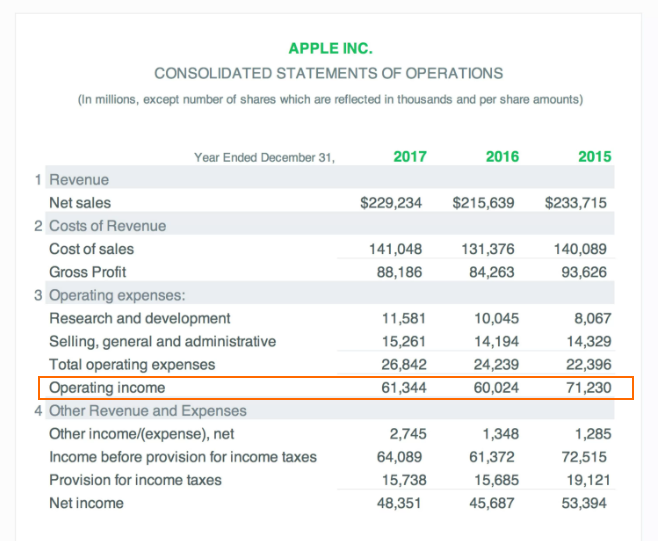658x541 pixels.
Task: Select SG&A value 14,194
Action: coord(496,341)
